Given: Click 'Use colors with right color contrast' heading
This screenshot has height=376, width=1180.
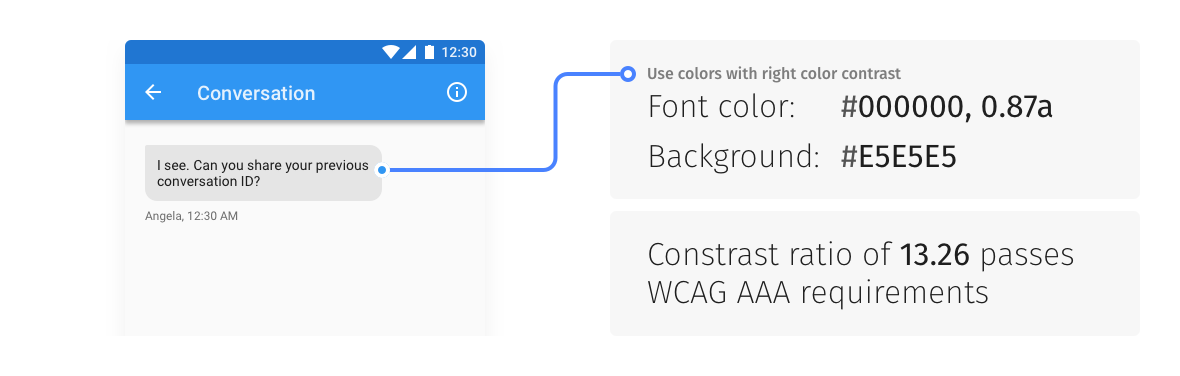Looking at the screenshot, I should point(774,74).
